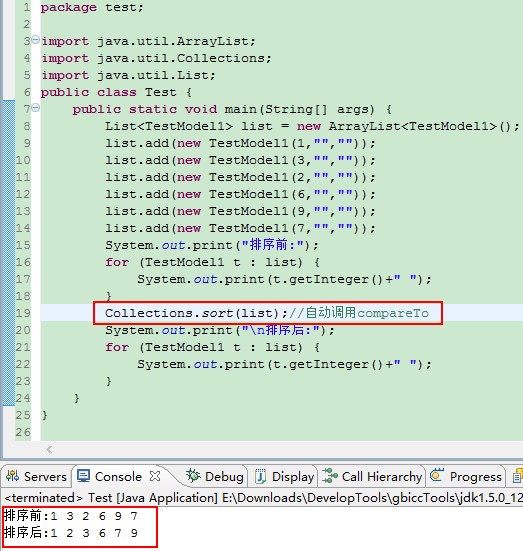Image resolution: width=523 pixels, height=551 pixels.
Task: Click the '//自动调用compareTo' comment
Action: tap(359, 313)
